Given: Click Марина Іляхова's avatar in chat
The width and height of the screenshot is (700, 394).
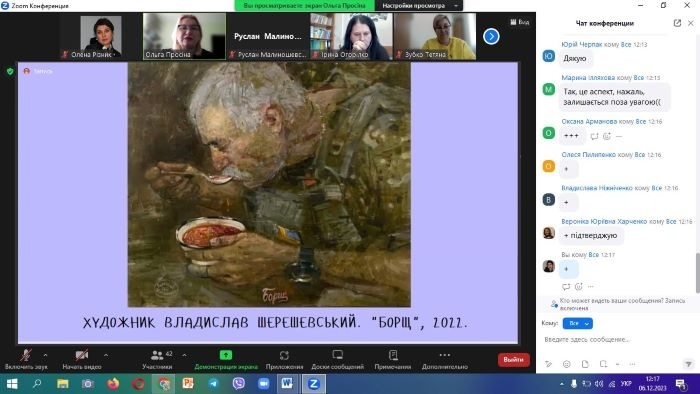Looking at the screenshot, I should [549, 89].
